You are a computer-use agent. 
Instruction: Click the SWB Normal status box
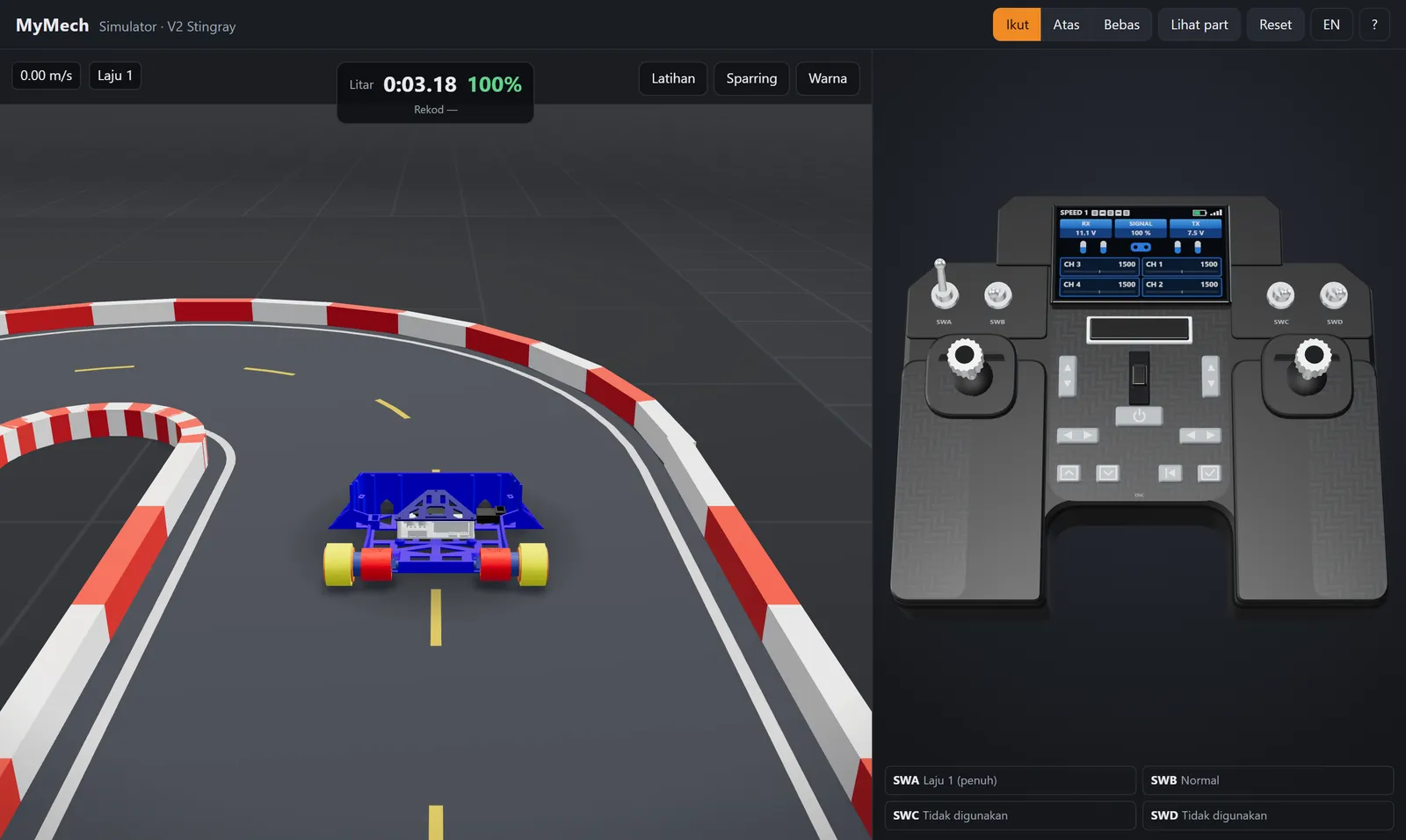click(1268, 780)
